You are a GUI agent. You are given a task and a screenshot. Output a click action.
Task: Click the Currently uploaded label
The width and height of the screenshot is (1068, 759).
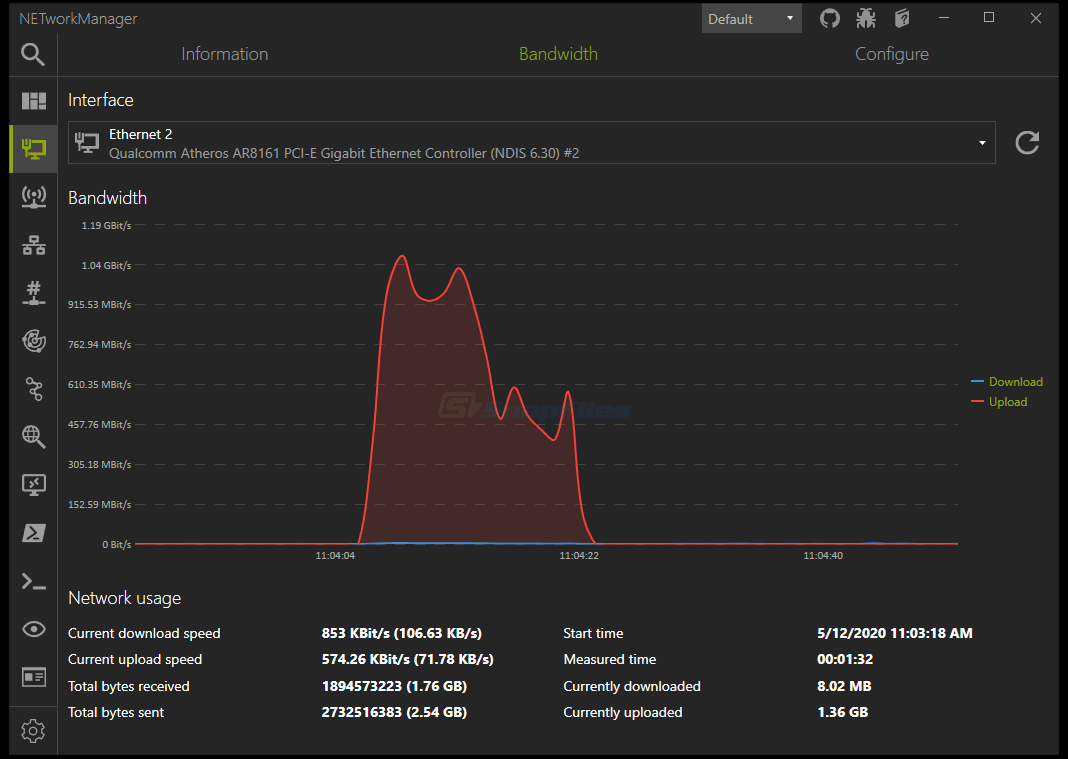coord(623,712)
